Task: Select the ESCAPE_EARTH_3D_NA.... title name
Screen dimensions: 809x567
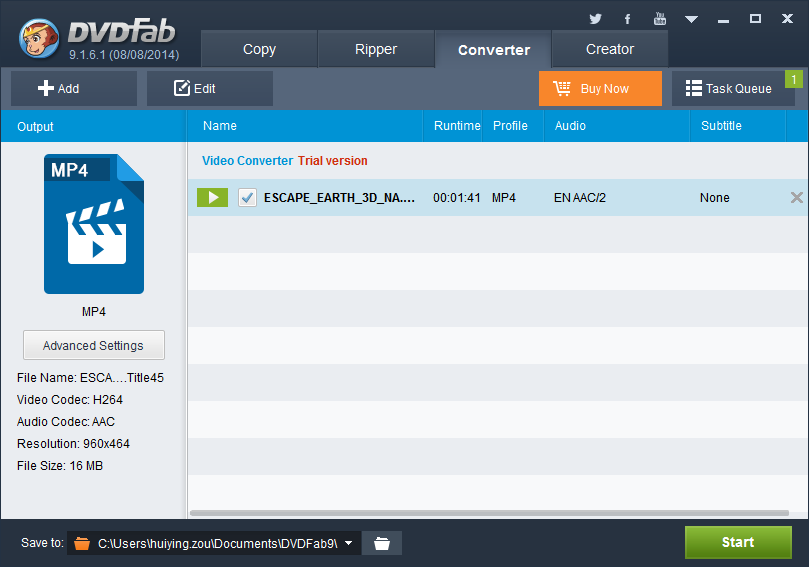Action: [339, 198]
